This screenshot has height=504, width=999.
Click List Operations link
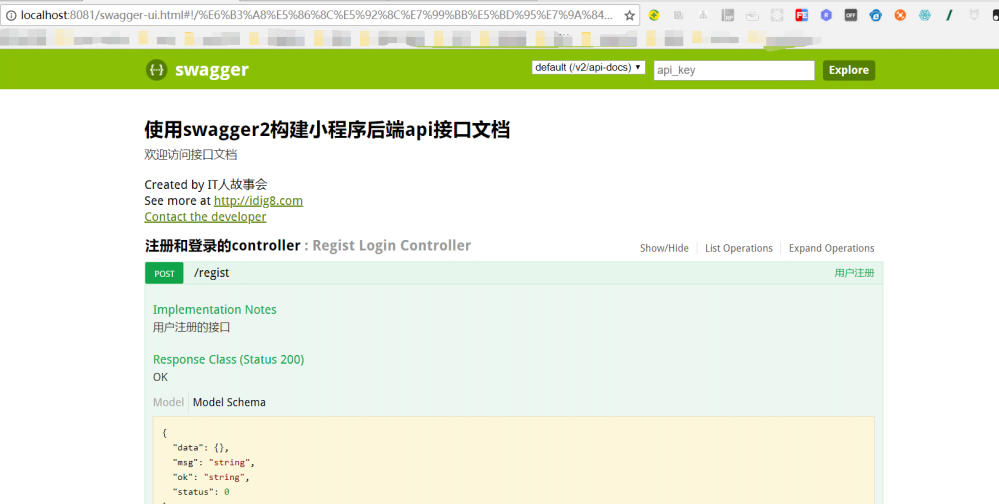click(x=738, y=248)
